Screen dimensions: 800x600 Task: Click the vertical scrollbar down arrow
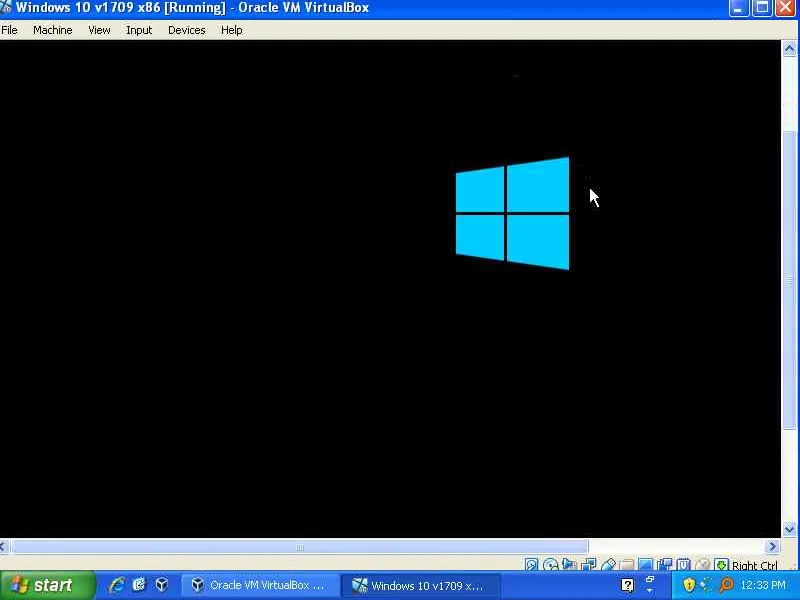coord(789,529)
